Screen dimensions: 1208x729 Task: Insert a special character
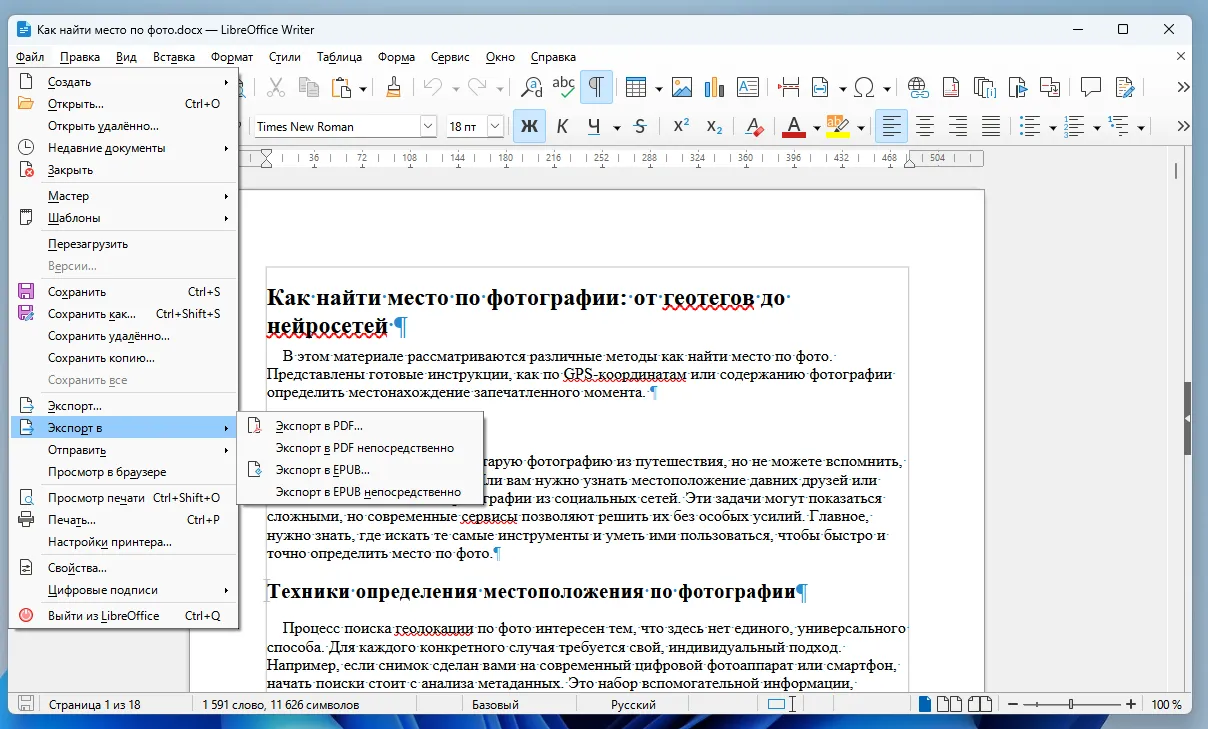click(x=866, y=87)
